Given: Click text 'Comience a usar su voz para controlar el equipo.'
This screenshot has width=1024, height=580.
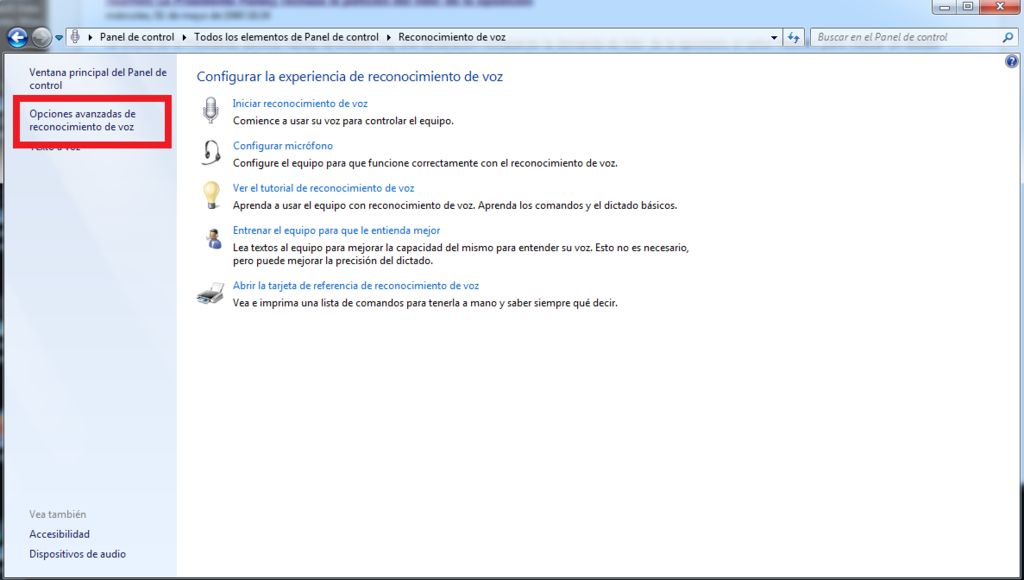Looking at the screenshot, I should click(x=344, y=121).
